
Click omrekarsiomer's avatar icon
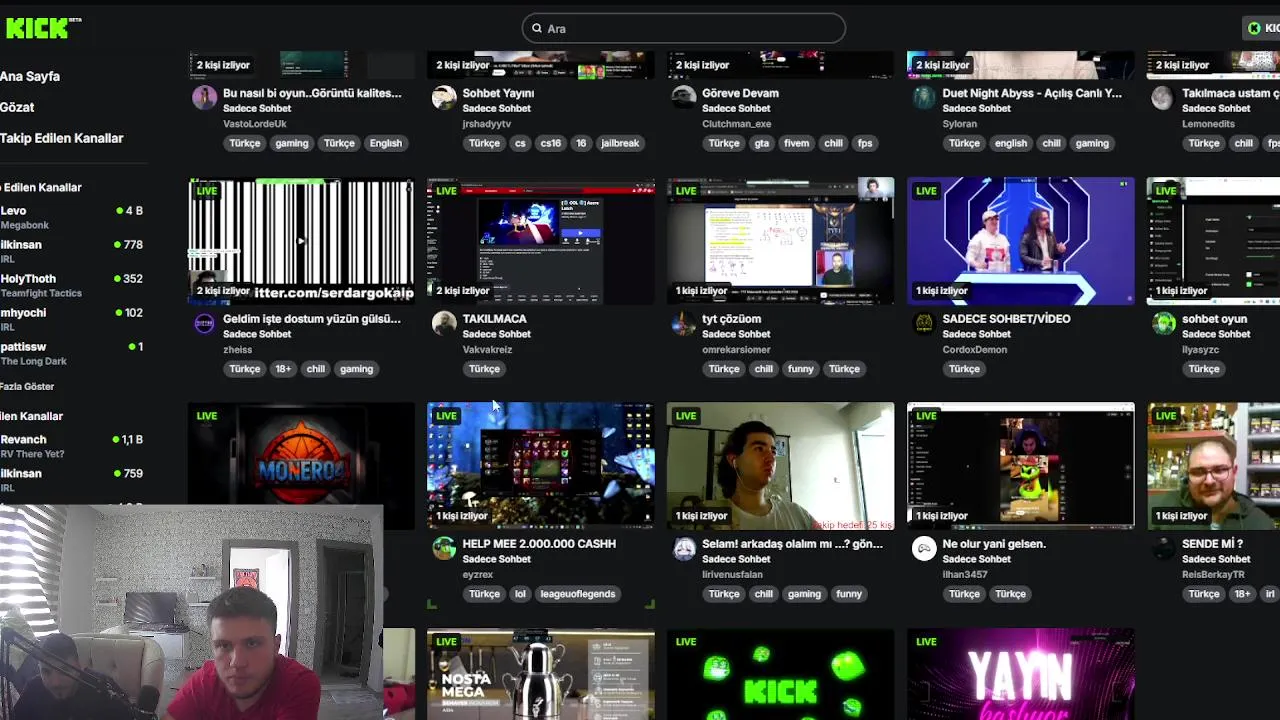pyautogui.click(x=684, y=323)
